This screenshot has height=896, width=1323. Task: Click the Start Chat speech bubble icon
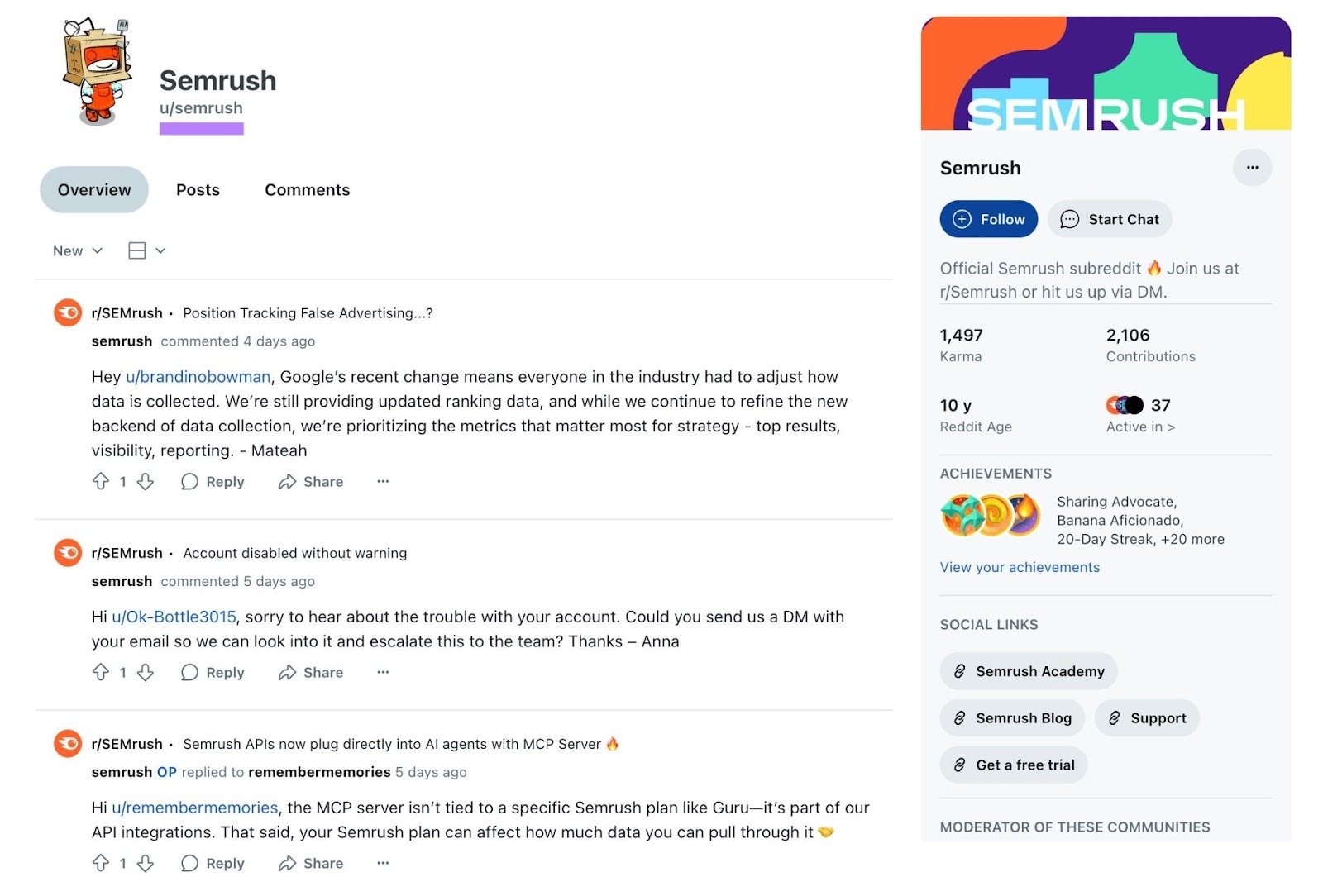click(x=1070, y=219)
